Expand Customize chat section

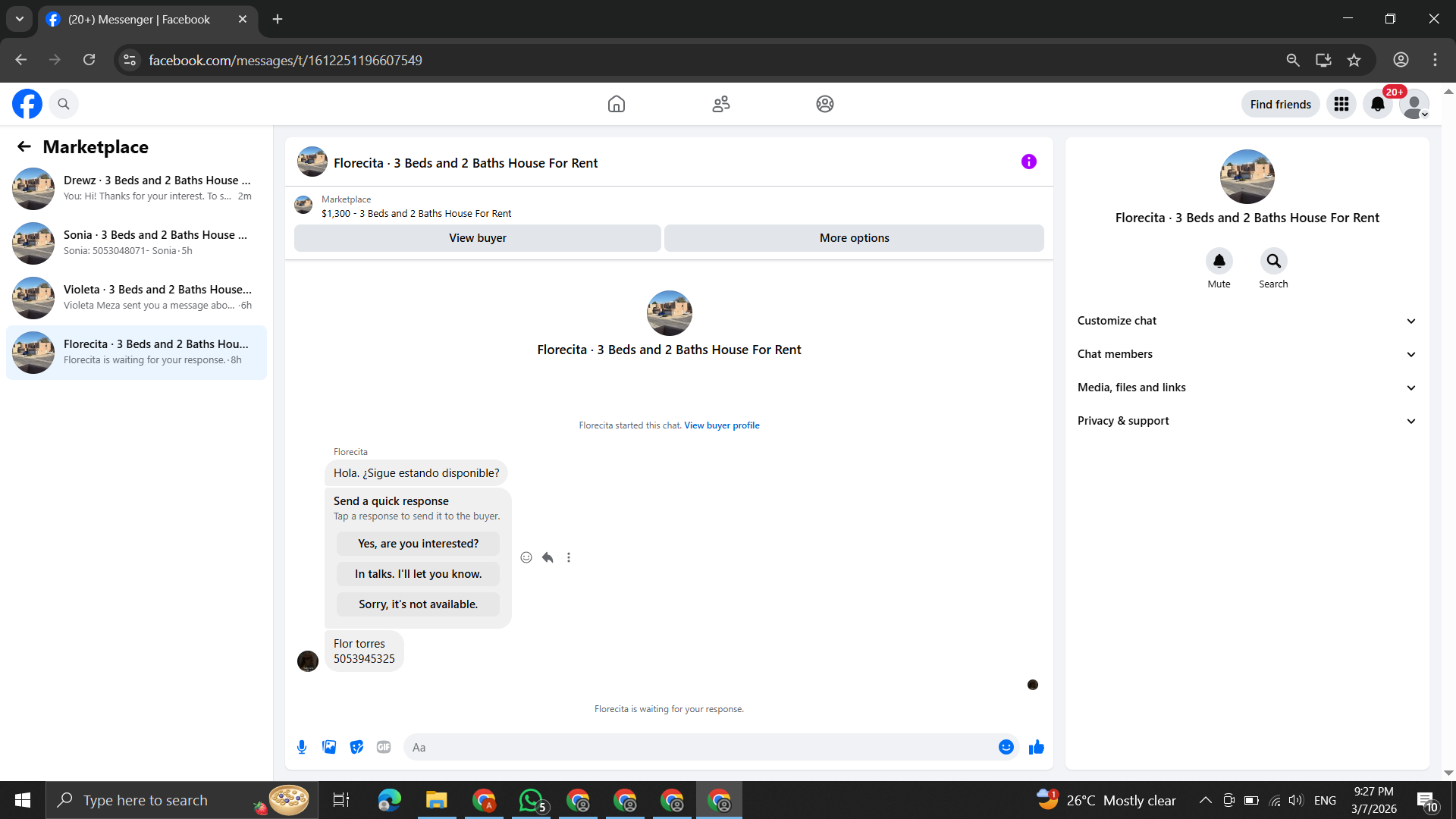[1247, 321]
